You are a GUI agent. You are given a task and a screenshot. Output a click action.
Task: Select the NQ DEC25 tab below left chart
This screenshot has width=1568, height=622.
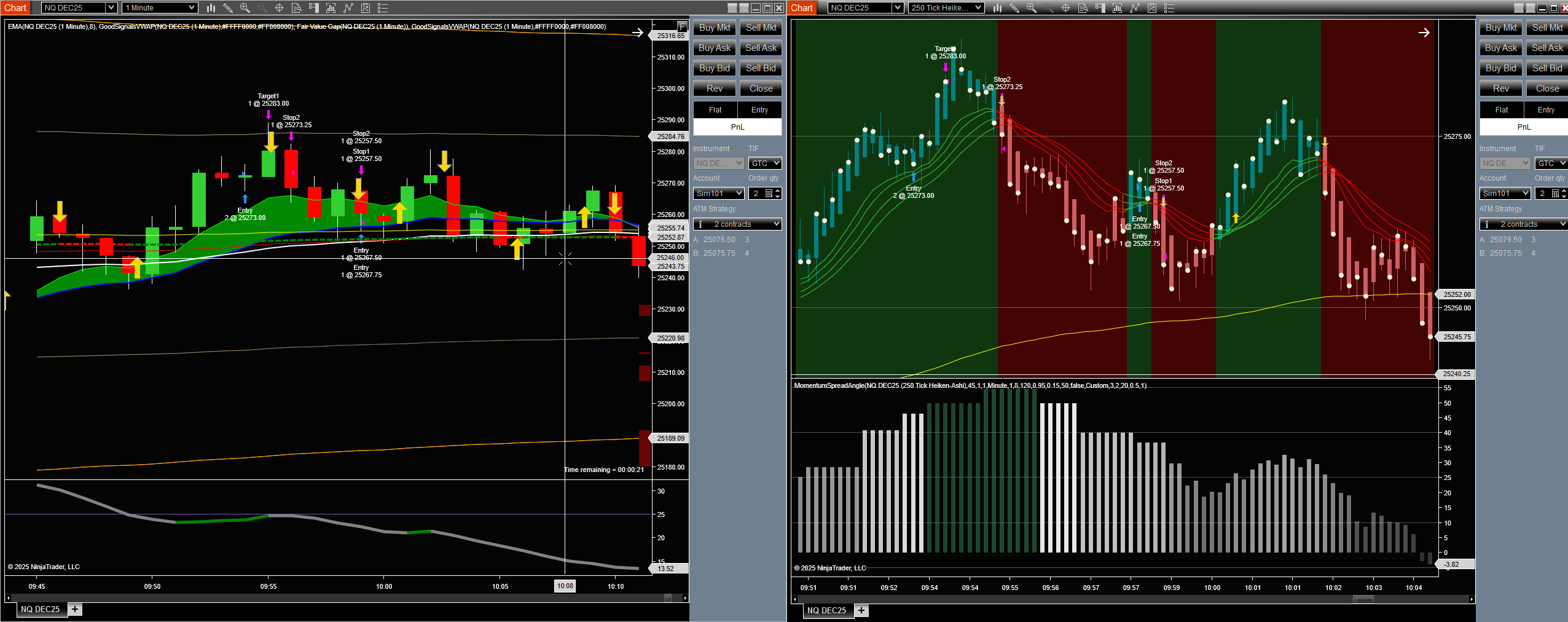40,609
